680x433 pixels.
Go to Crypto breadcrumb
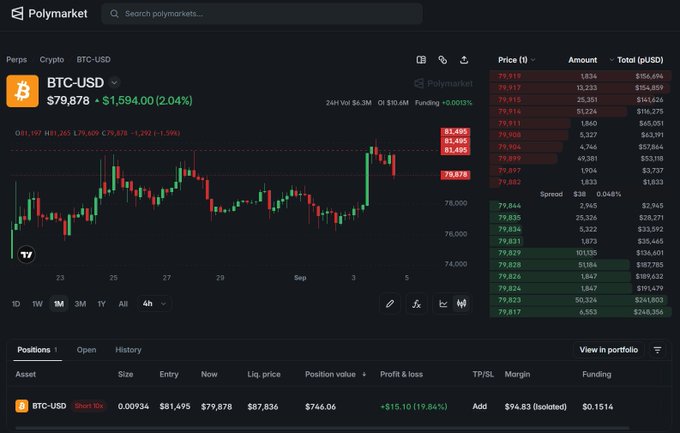tap(52, 59)
